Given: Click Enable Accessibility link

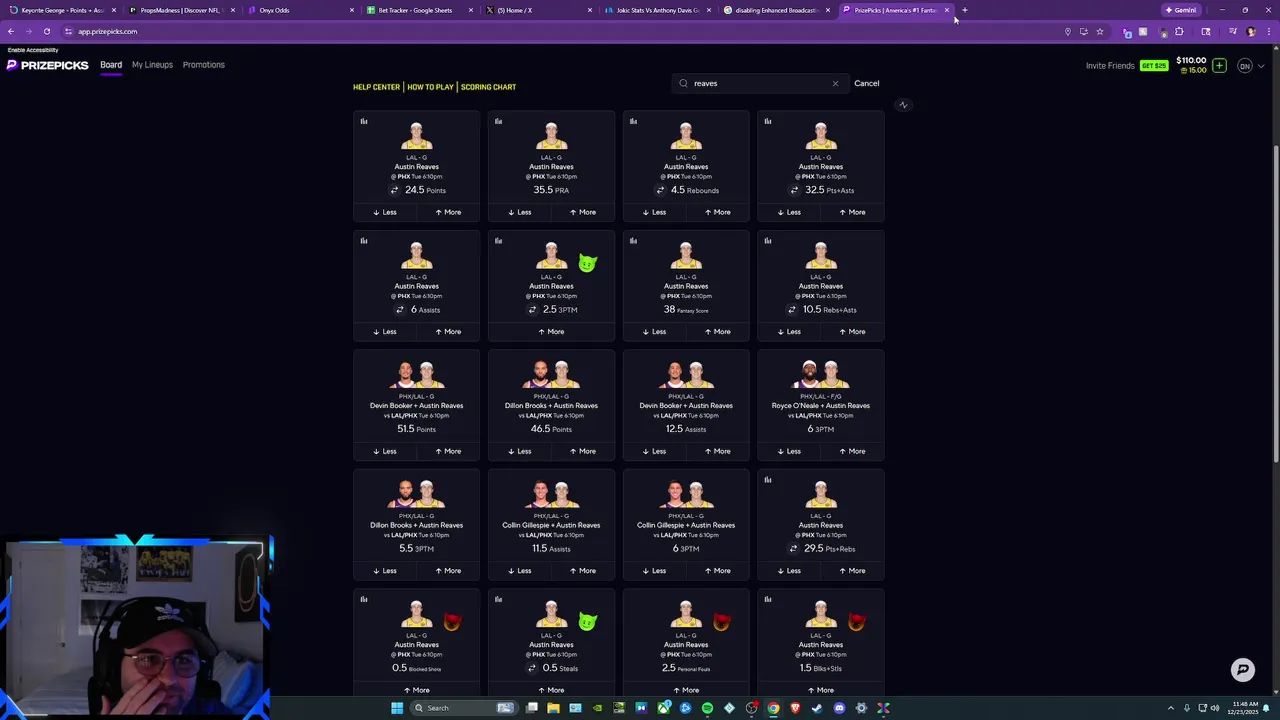Looking at the screenshot, I should (33, 50).
